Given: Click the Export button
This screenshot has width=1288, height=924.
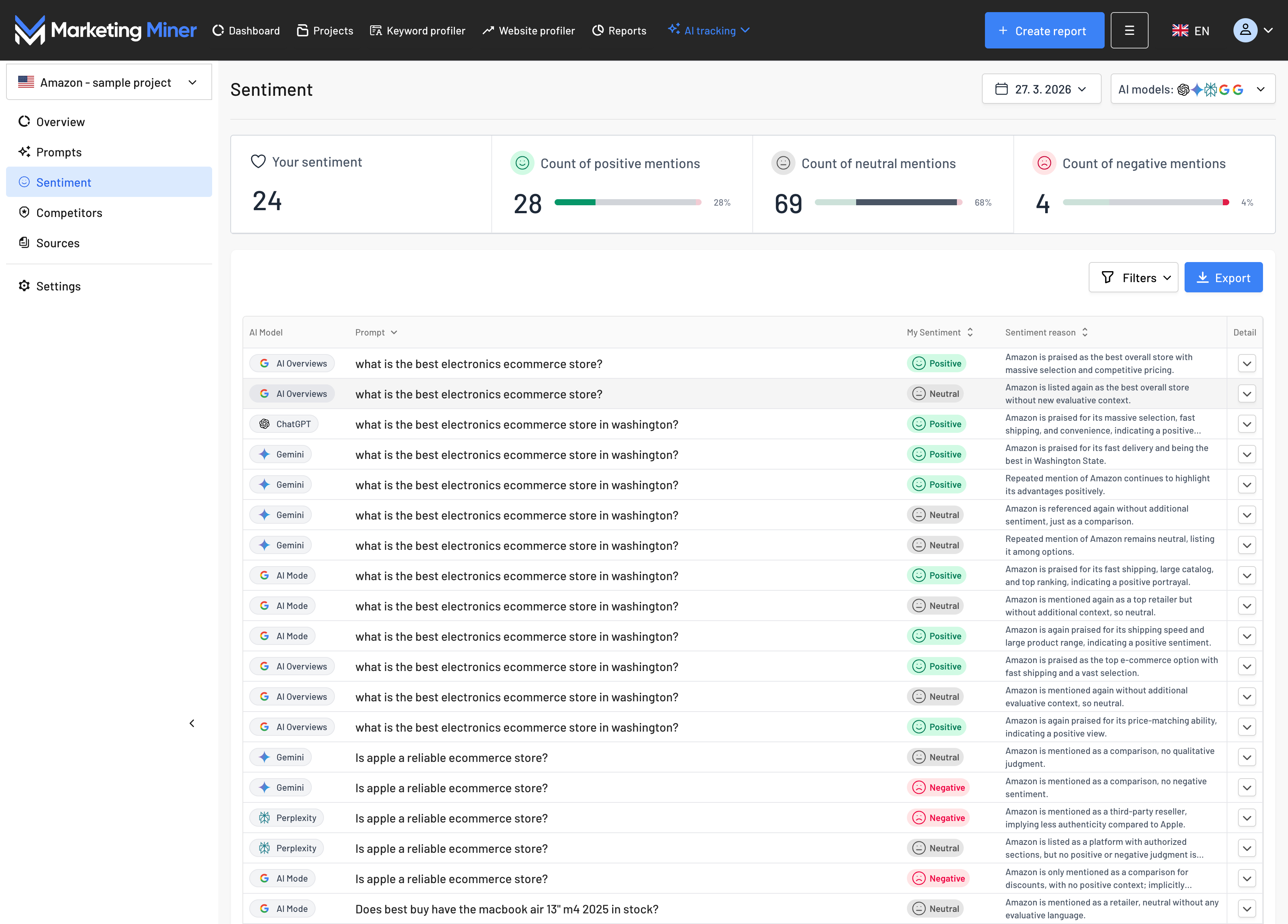Looking at the screenshot, I should pyautogui.click(x=1223, y=278).
